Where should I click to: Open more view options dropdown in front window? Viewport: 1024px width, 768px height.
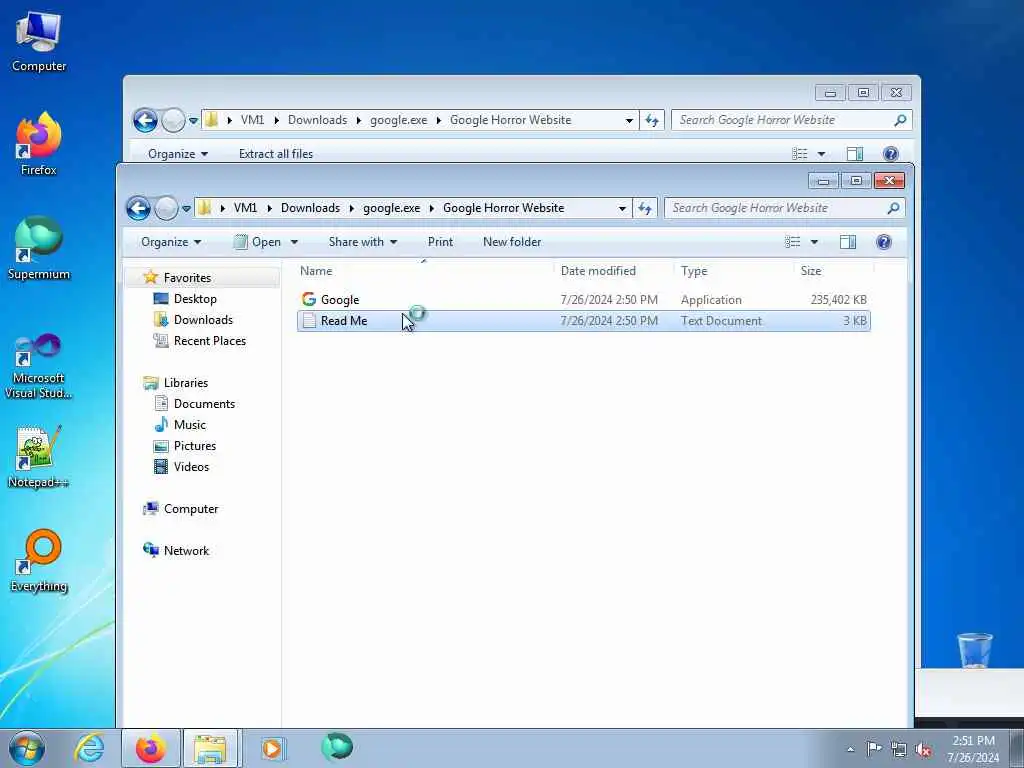pyautogui.click(x=814, y=242)
